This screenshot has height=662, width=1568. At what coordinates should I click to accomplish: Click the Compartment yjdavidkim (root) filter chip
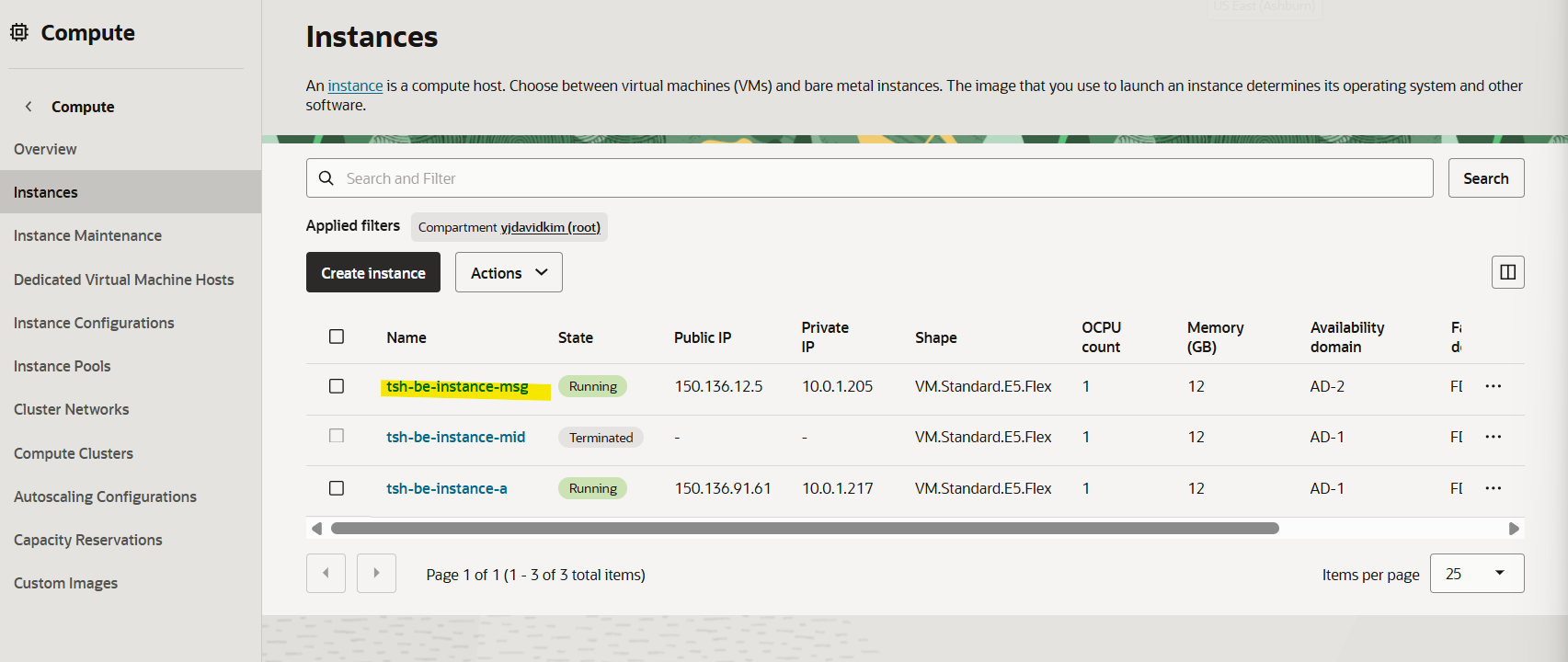click(x=509, y=227)
